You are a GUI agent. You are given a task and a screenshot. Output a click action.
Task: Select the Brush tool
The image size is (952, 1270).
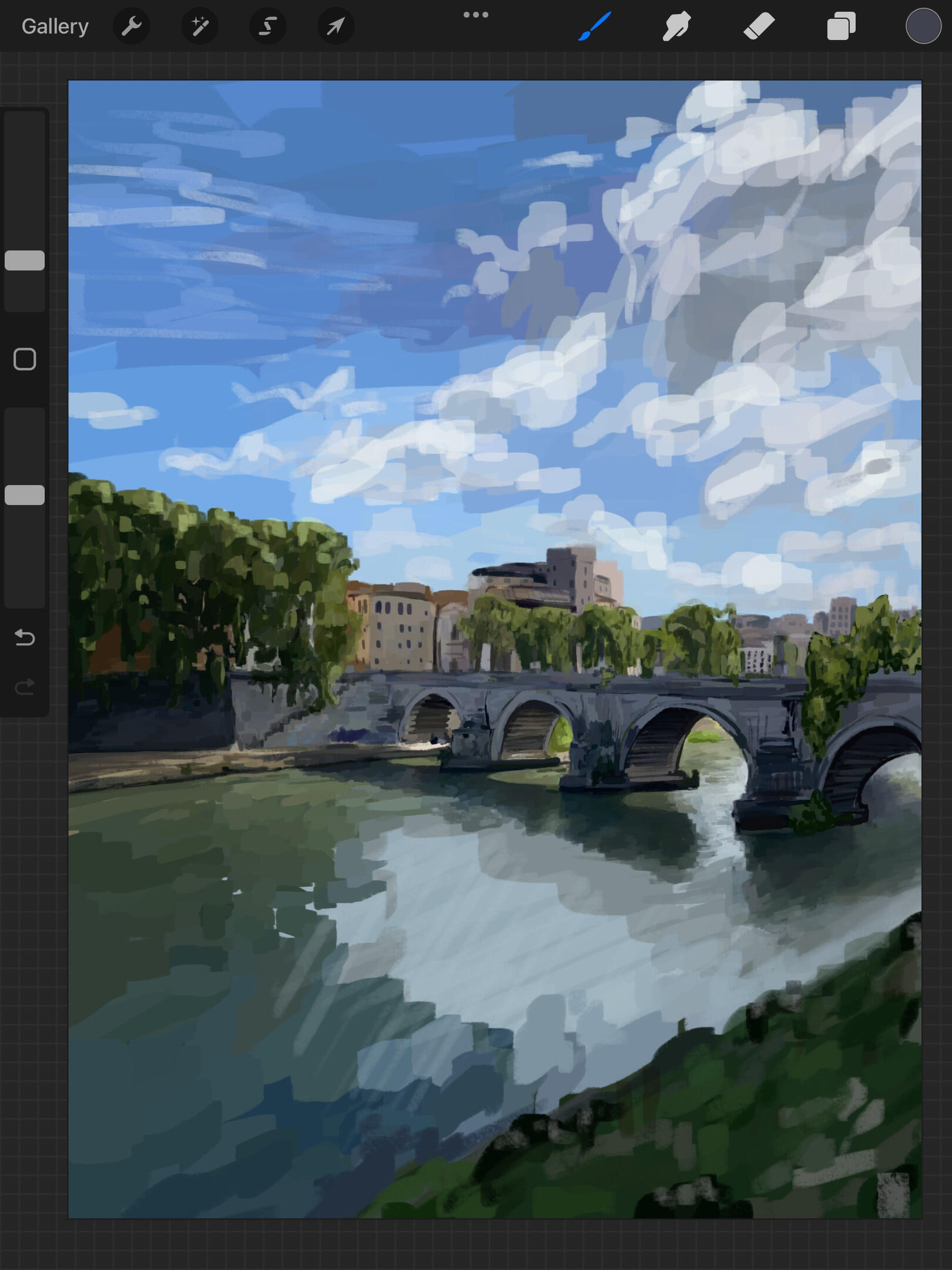tap(595, 26)
